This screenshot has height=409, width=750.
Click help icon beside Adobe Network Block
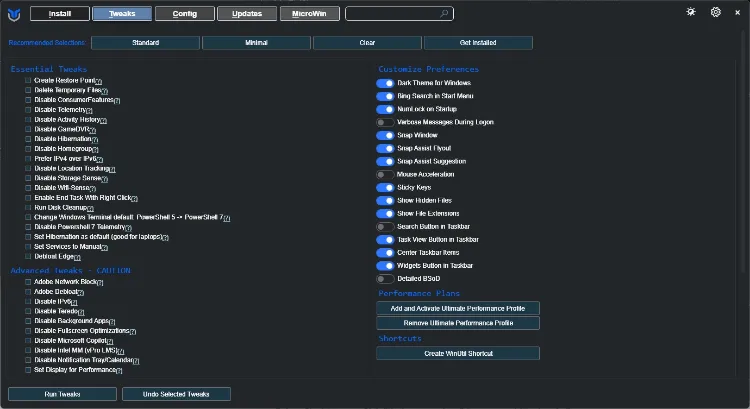tap(99, 283)
